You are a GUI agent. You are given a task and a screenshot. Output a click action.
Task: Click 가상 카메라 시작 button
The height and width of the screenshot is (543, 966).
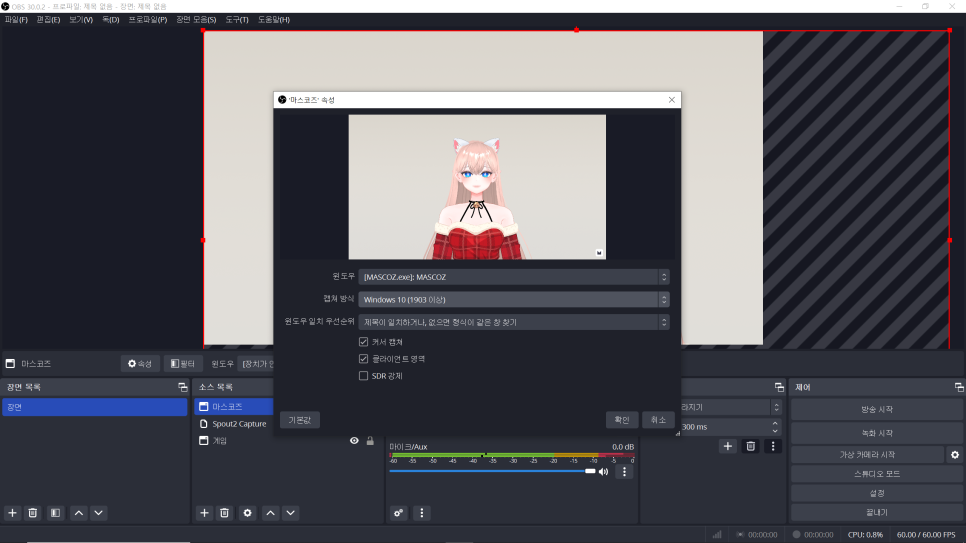(867, 455)
